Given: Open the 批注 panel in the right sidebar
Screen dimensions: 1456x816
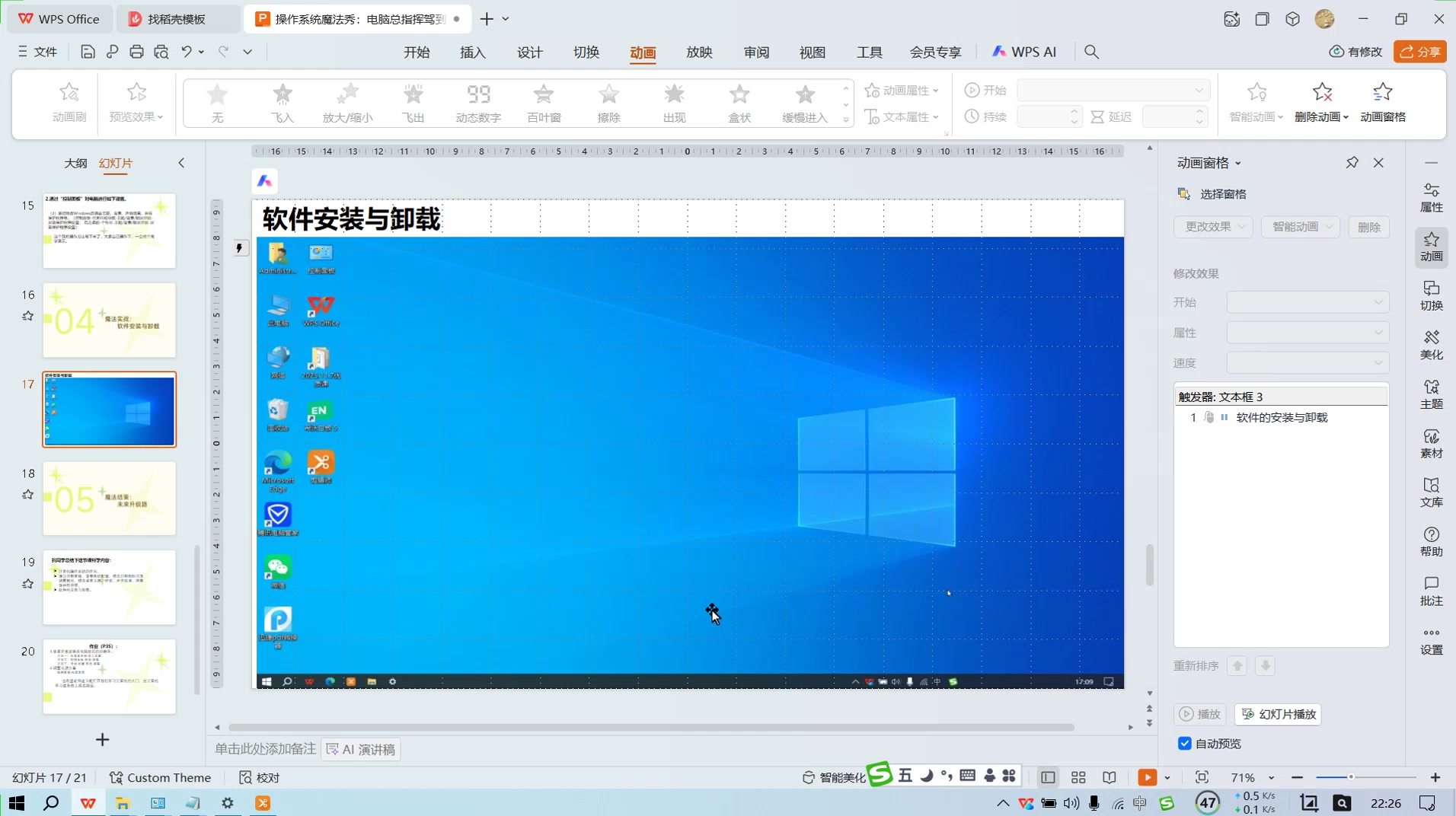Looking at the screenshot, I should tap(1430, 591).
